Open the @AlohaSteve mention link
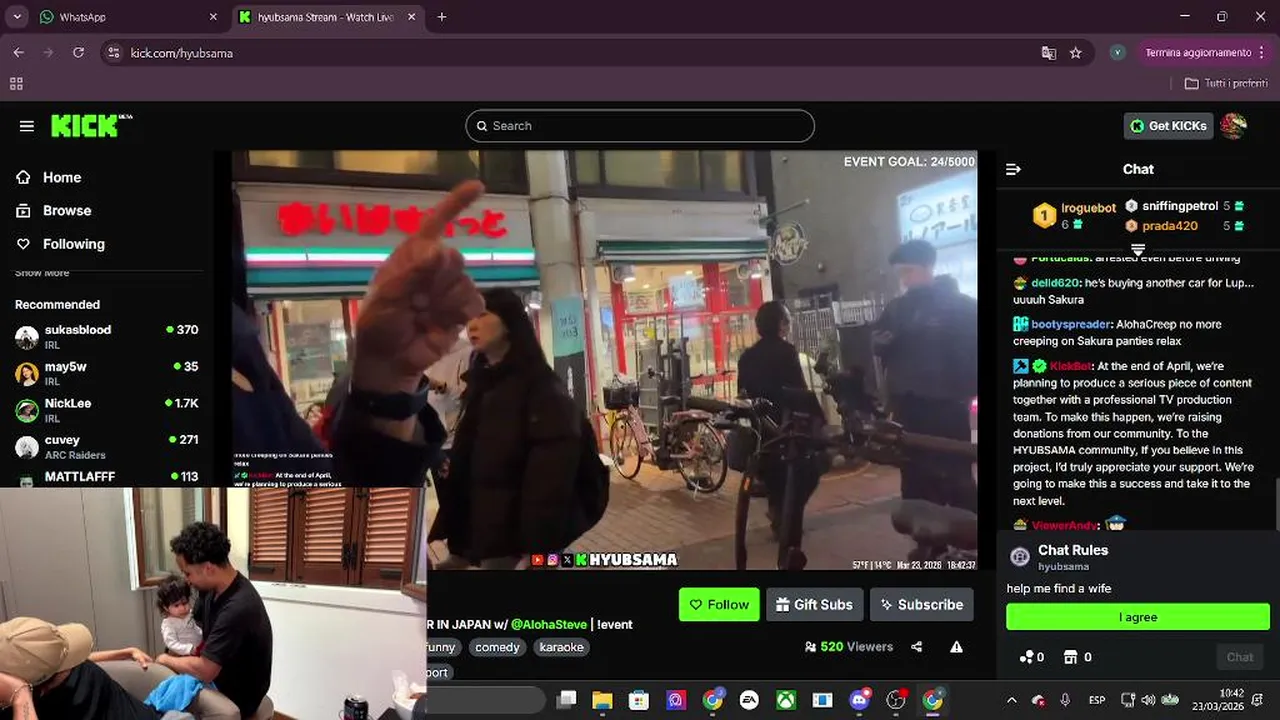This screenshot has width=1280, height=720. coord(549,624)
